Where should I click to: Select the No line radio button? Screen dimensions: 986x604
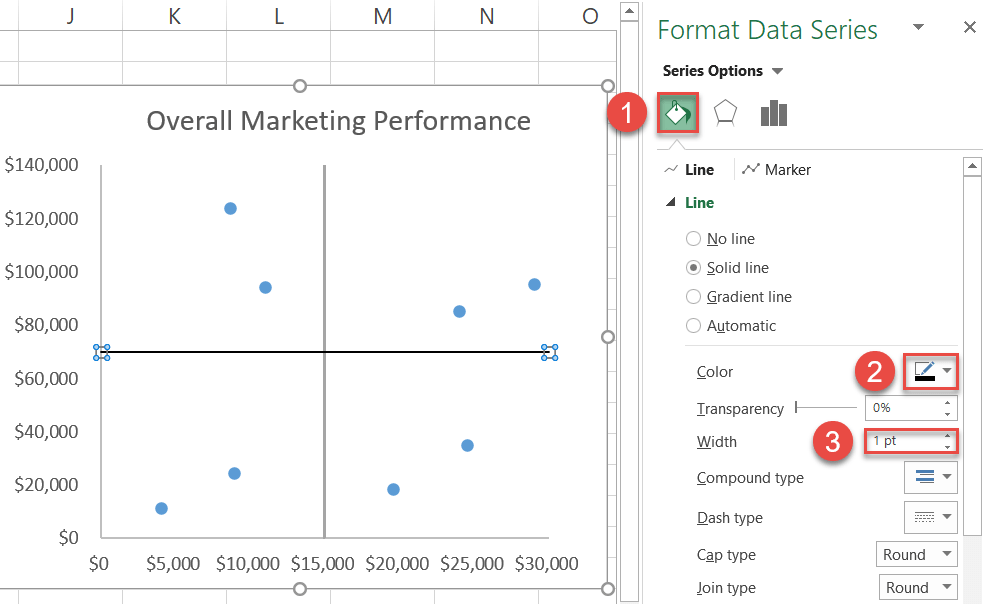click(693, 238)
